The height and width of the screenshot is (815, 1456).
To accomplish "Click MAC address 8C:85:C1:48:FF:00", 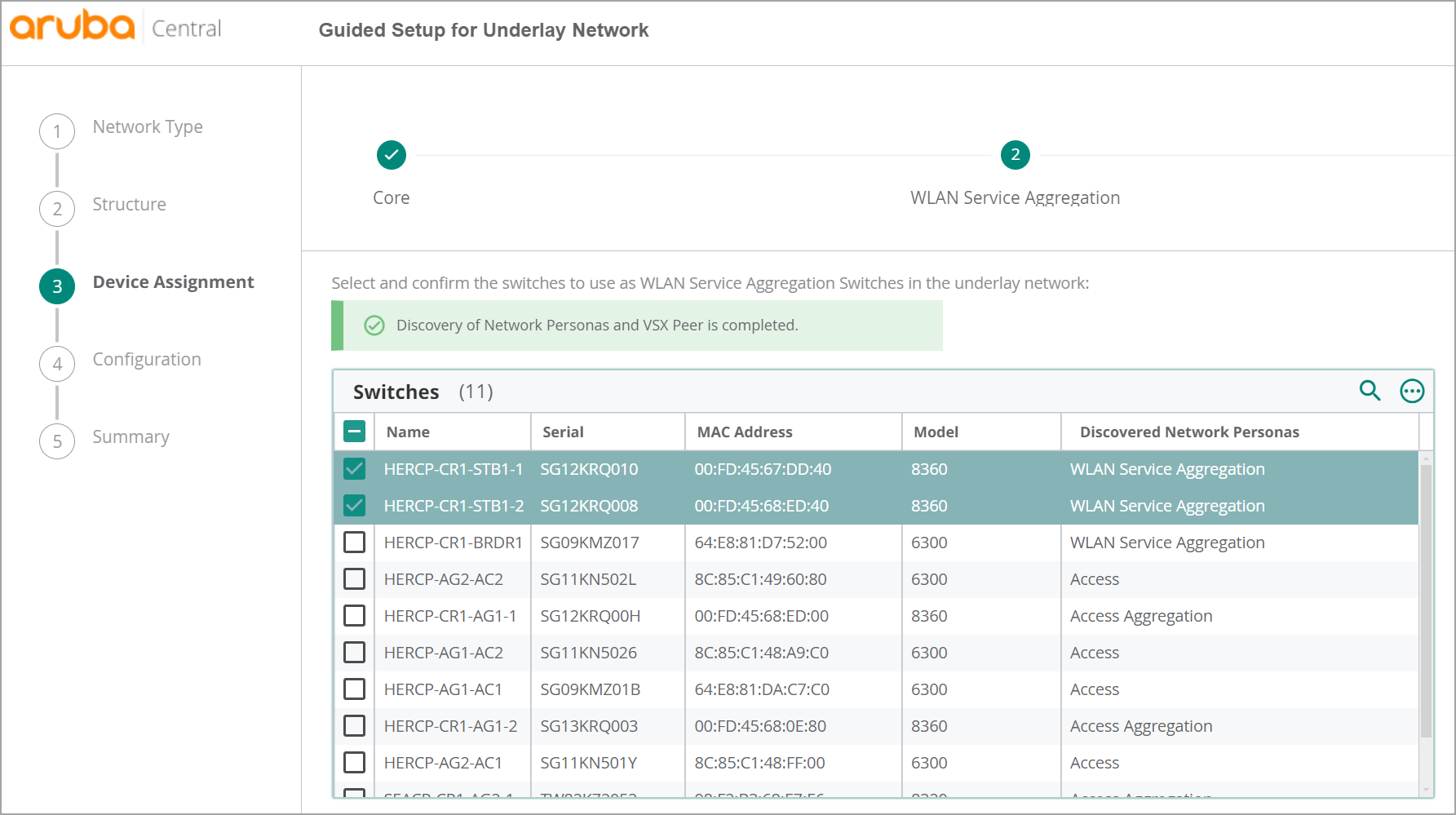I will coord(759,763).
